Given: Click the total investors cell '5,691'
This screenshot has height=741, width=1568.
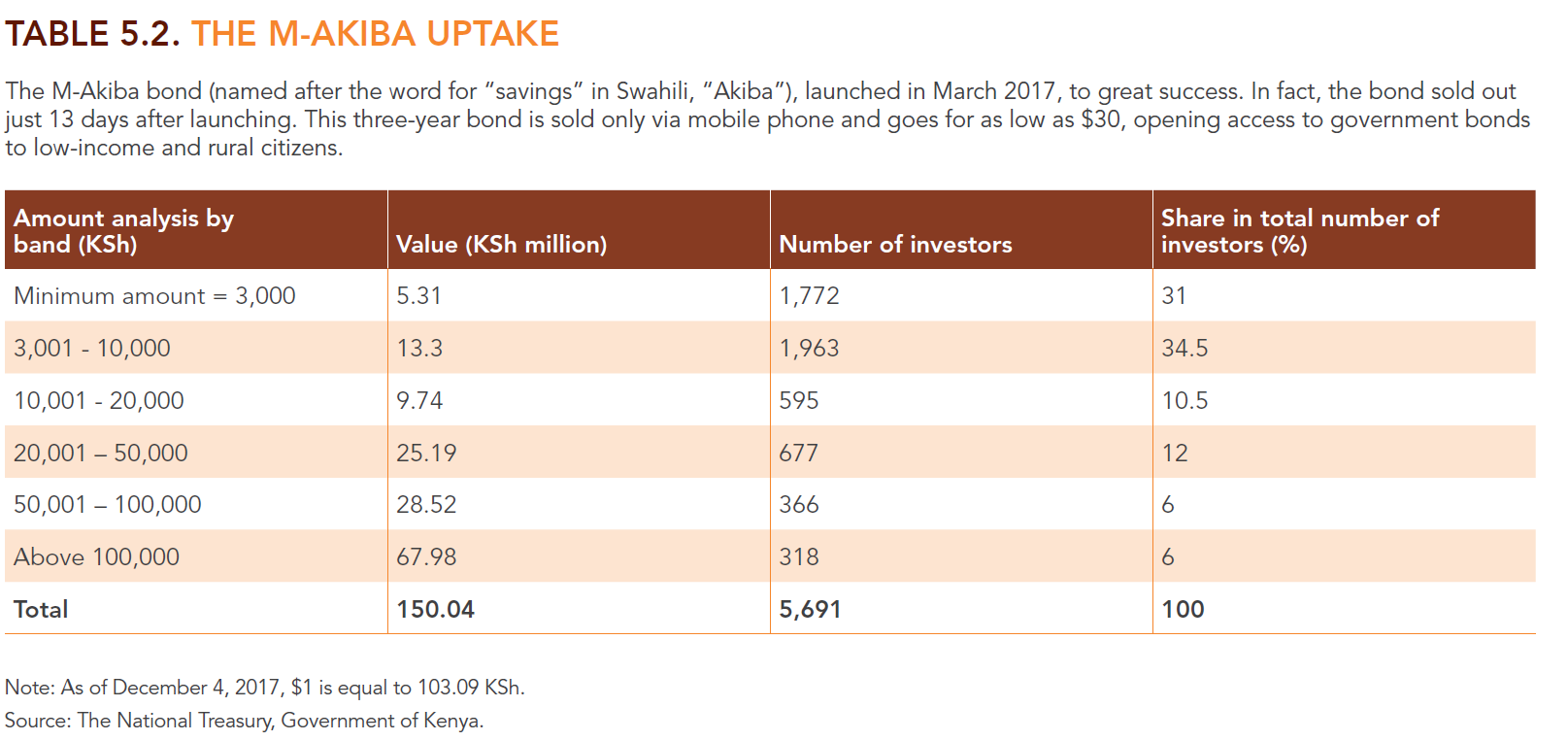Looking at the screenshot, I should [x=810, y=609].
